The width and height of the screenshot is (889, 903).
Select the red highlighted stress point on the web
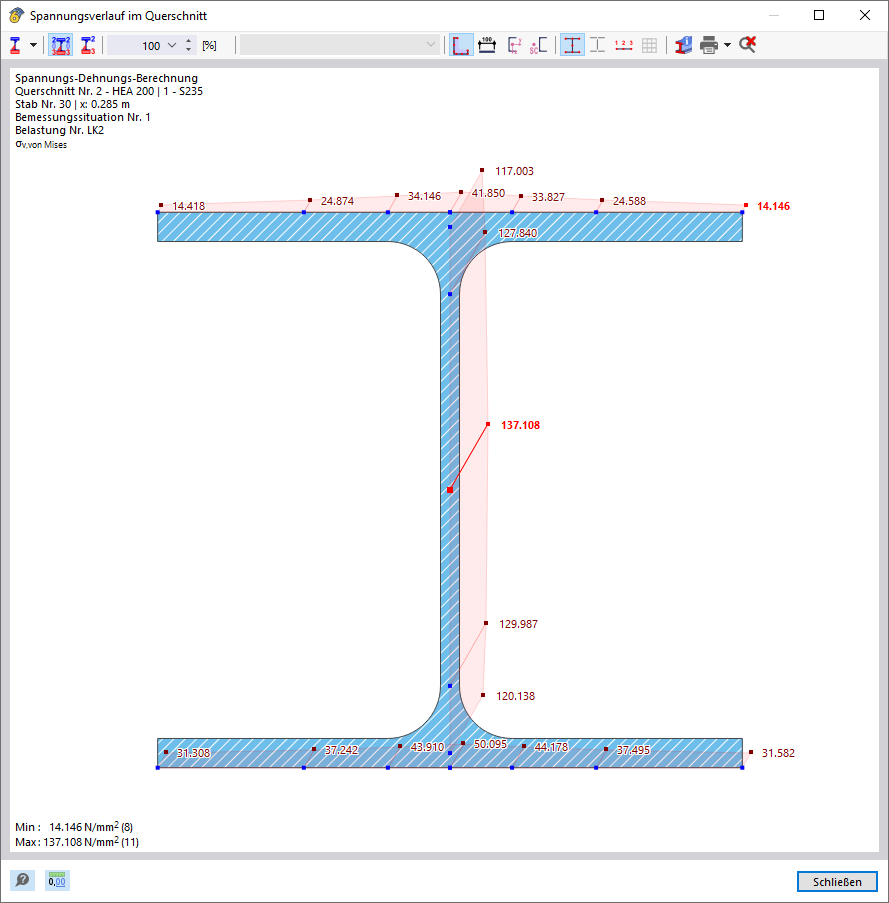[x=450, y=490]
